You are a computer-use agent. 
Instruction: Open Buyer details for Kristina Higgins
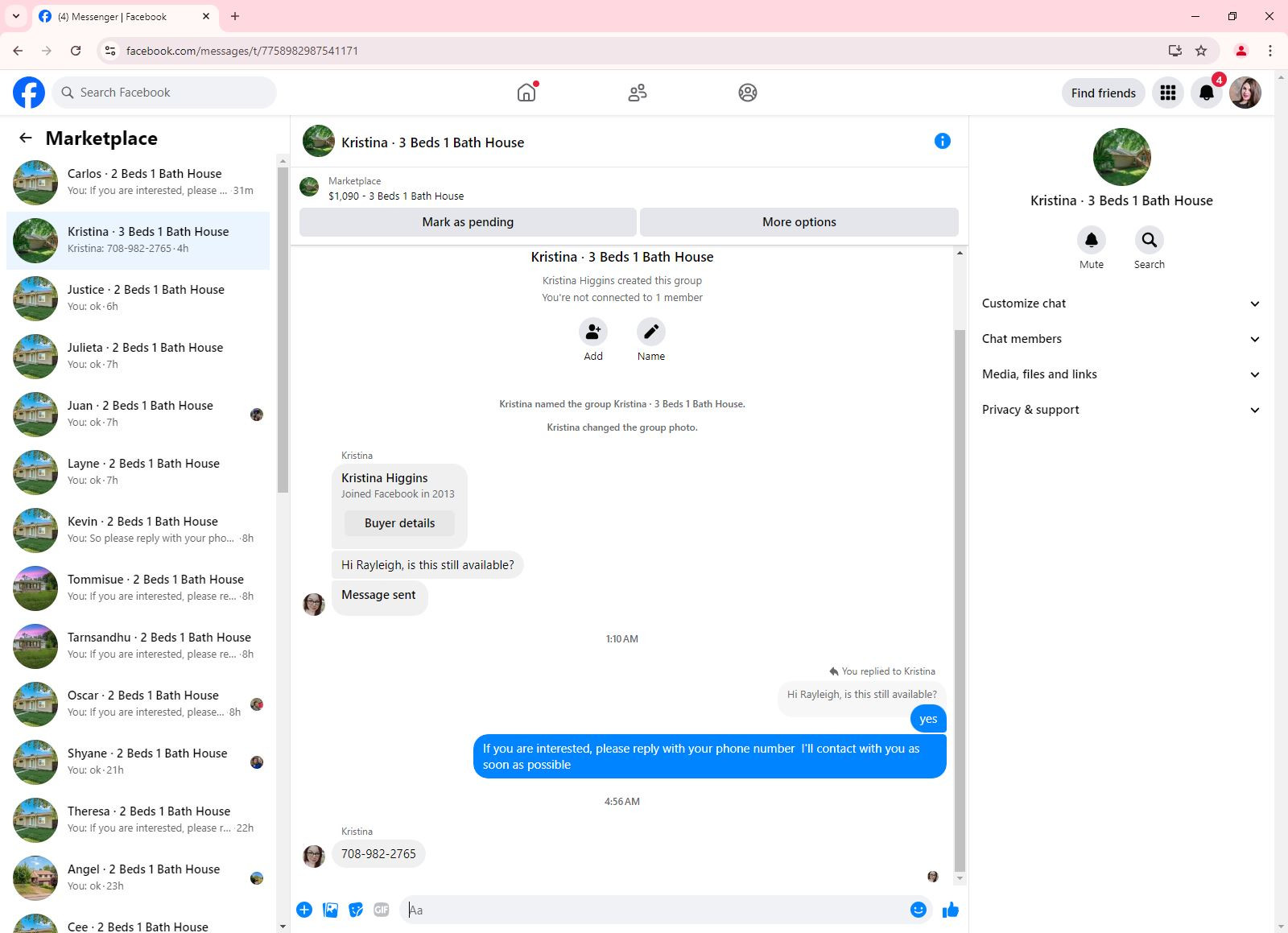click(x=399, y=523)
